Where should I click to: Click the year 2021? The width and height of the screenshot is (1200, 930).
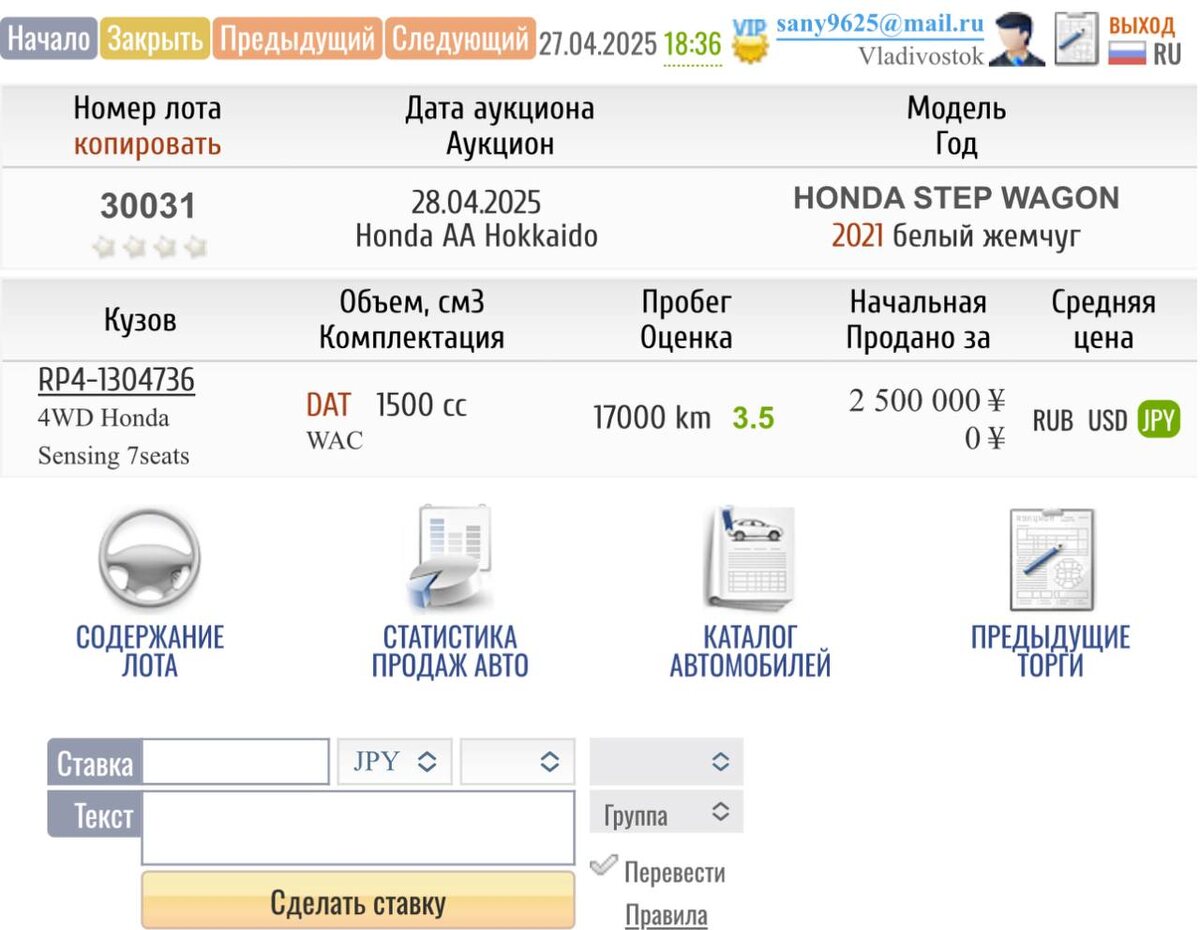pyautogui.click(x=858, y=237)
